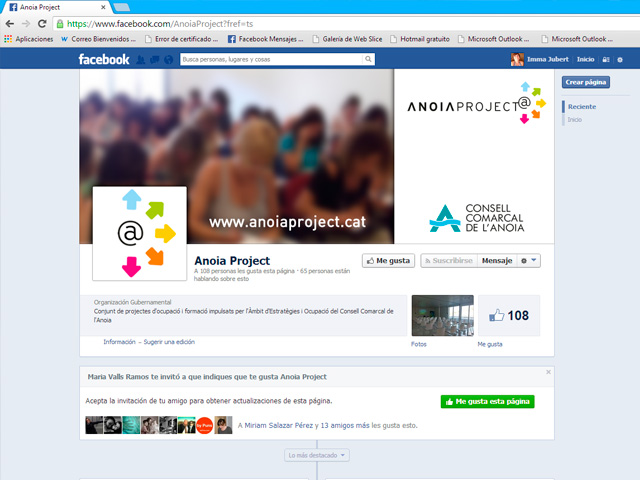Click Sugerir una edición link

coord(169,342)
